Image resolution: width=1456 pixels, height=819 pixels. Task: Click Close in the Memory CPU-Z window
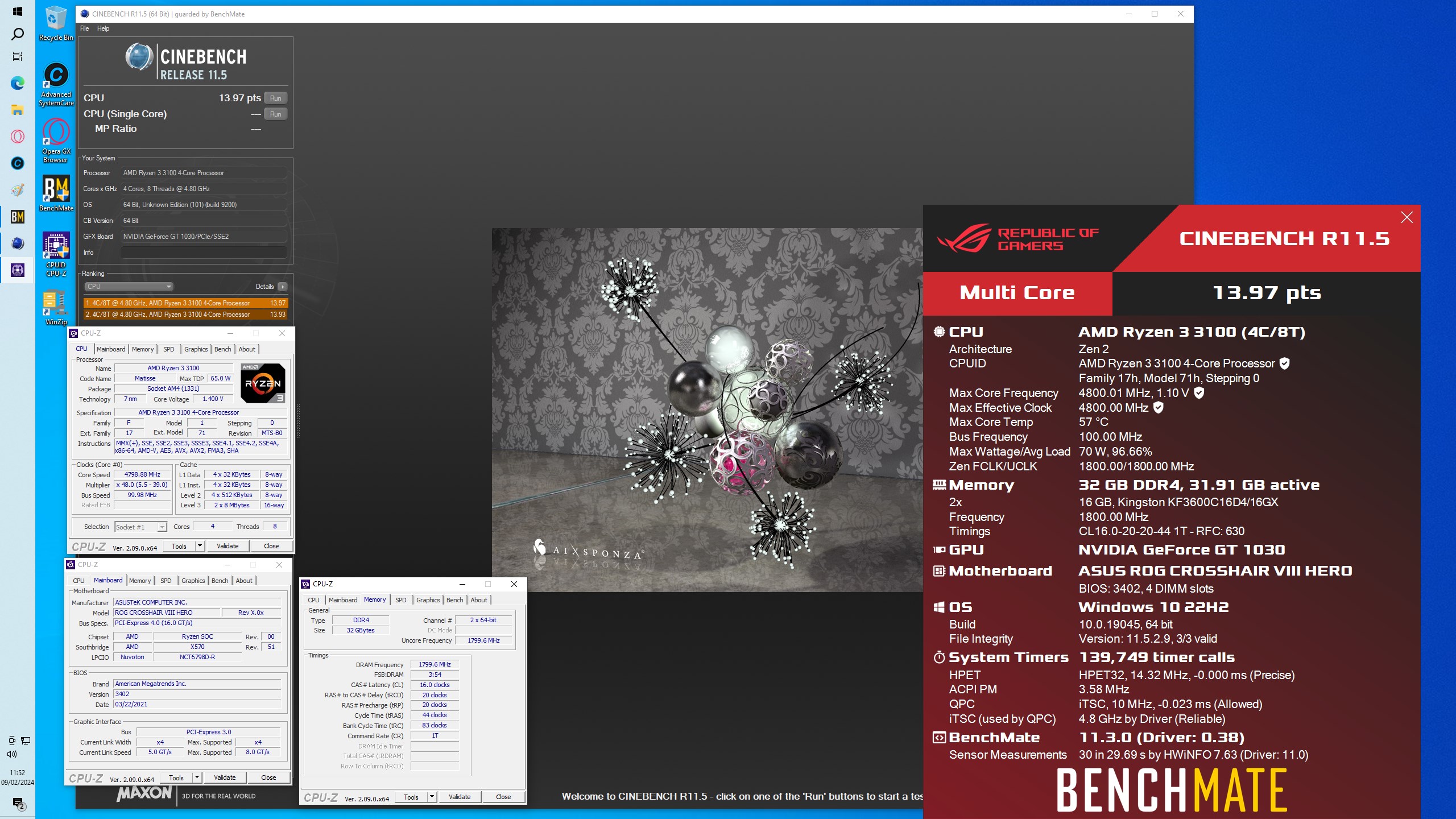(503, 797)
